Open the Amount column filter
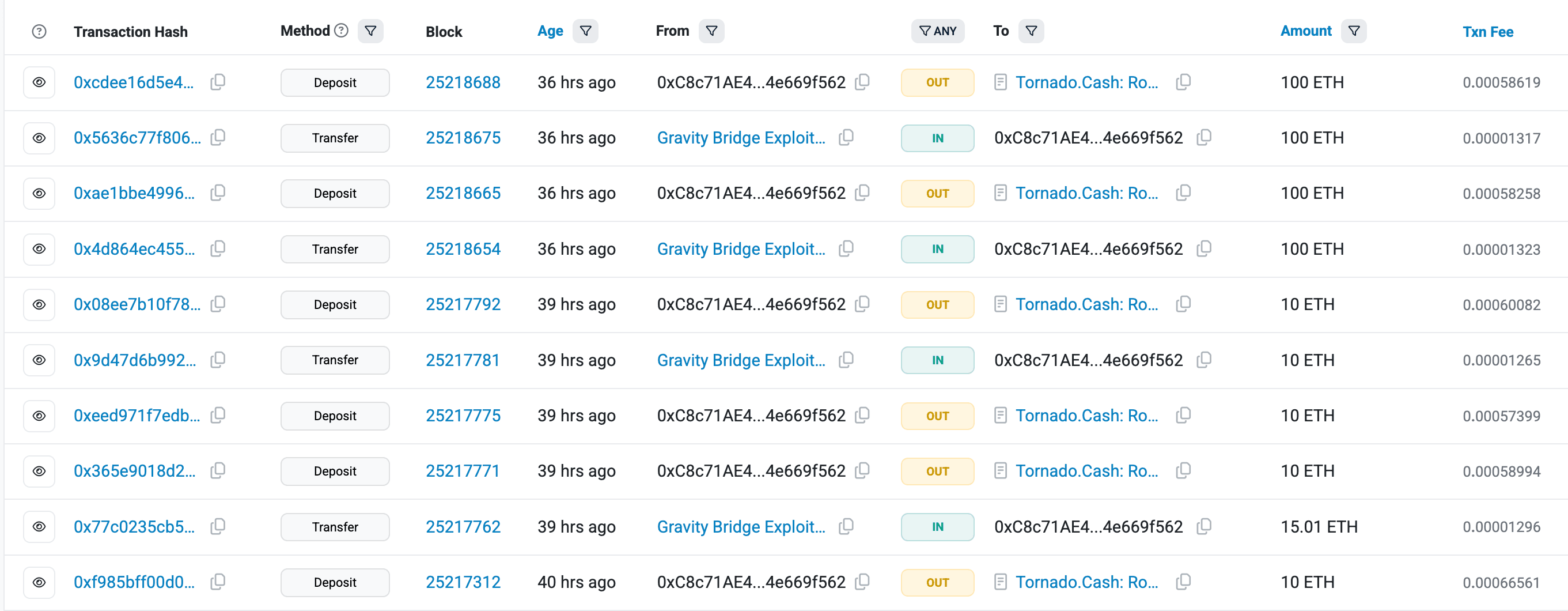The width and height of the screenshot is (1568, 611). point(1354,31)
